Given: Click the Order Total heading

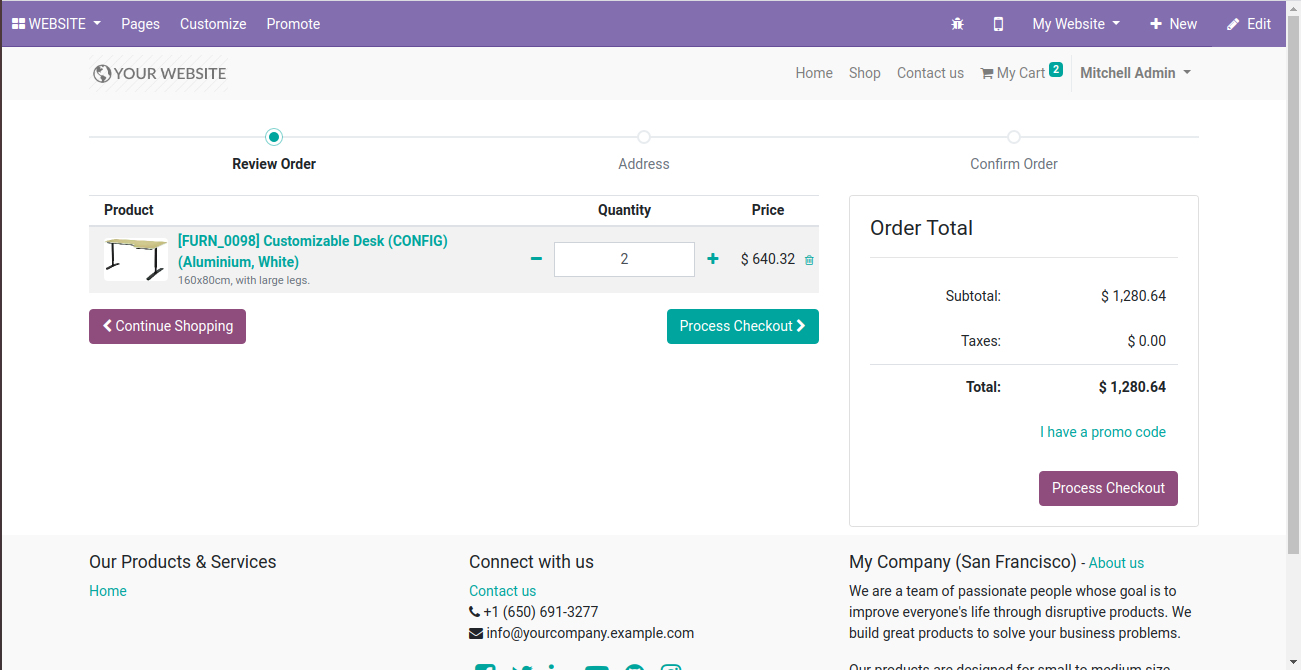Looking at the screenshot, I should coord(921,228).
